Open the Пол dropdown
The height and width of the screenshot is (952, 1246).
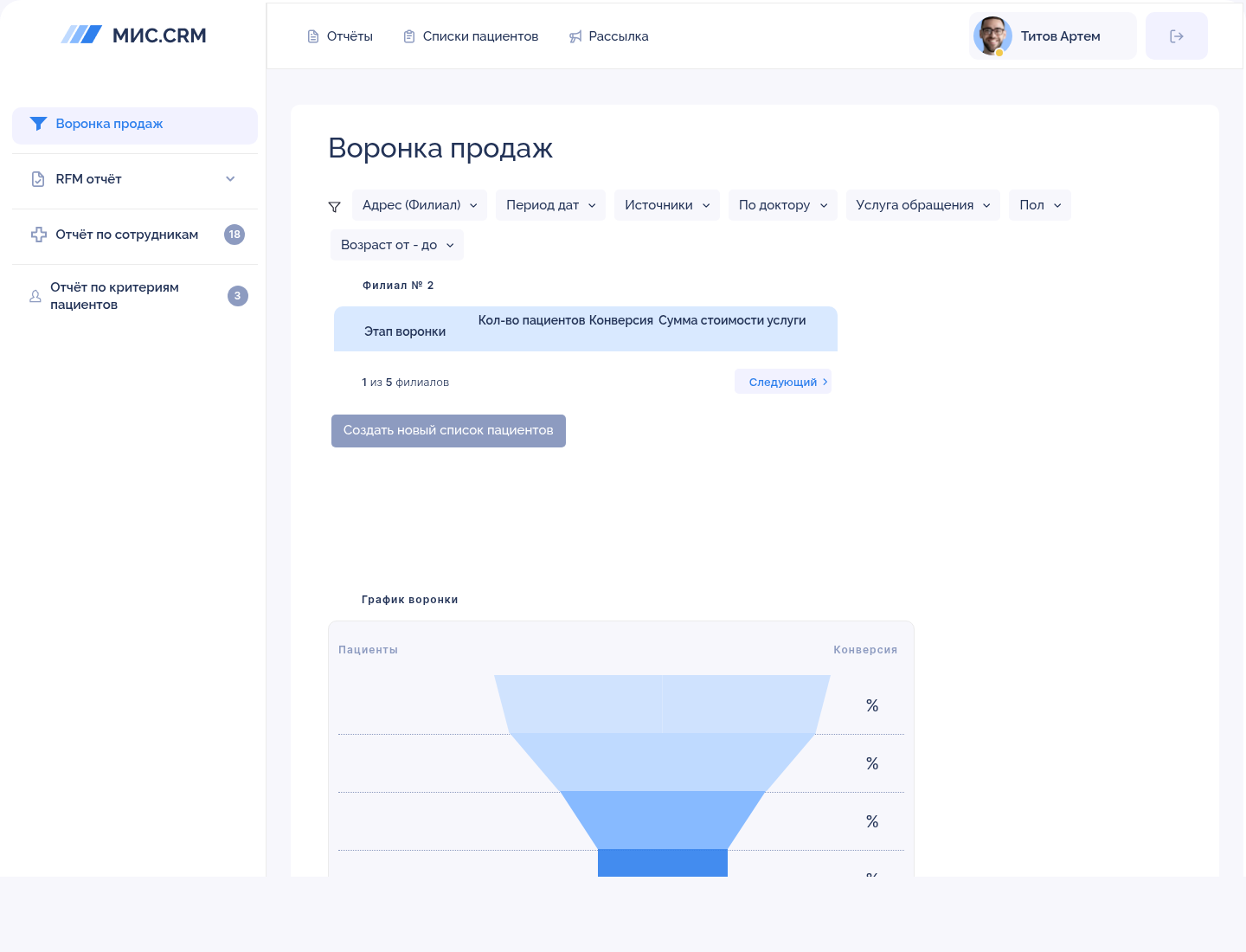coord(1040,205)
